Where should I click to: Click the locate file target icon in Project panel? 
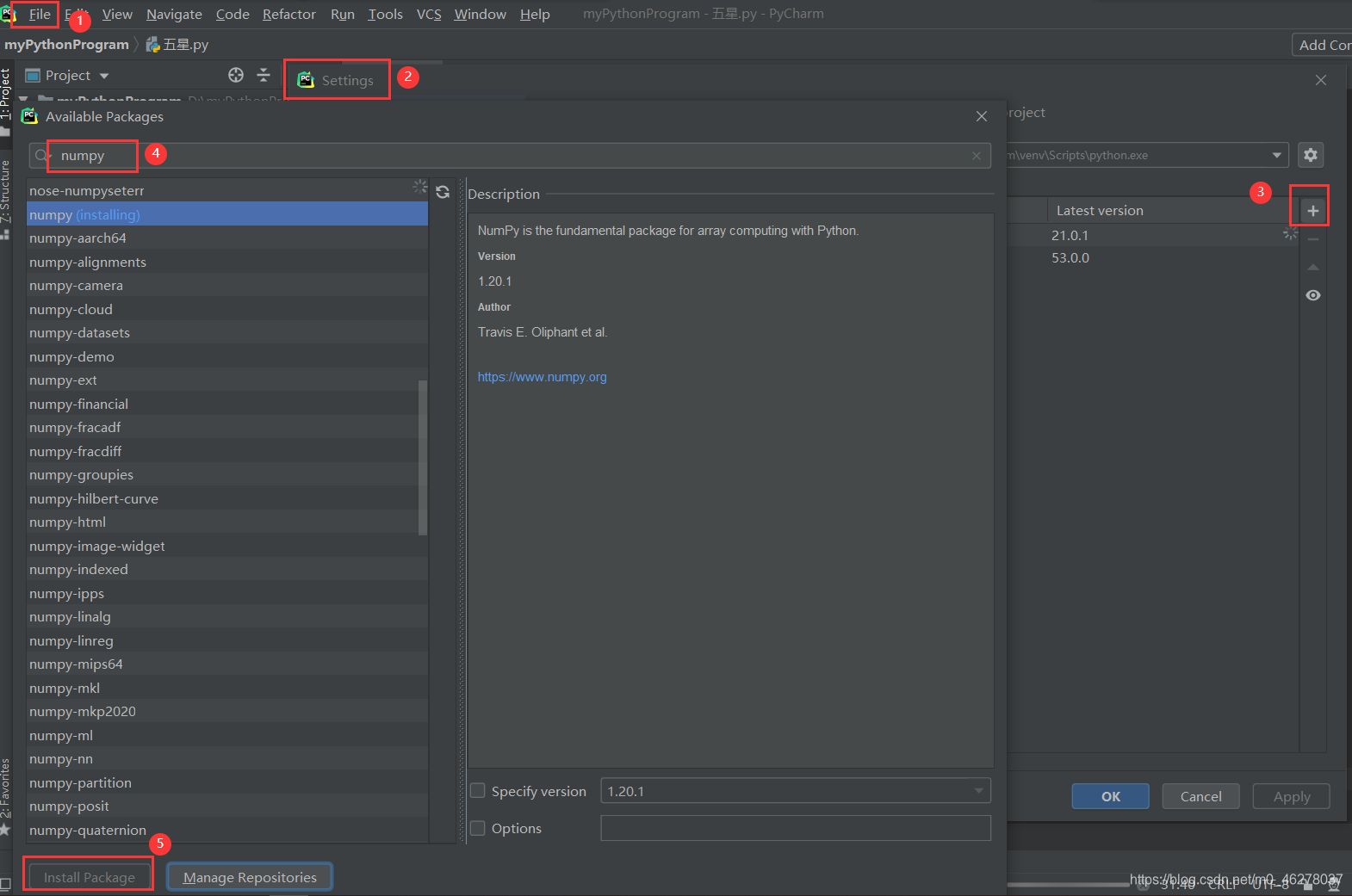[236, 75]
